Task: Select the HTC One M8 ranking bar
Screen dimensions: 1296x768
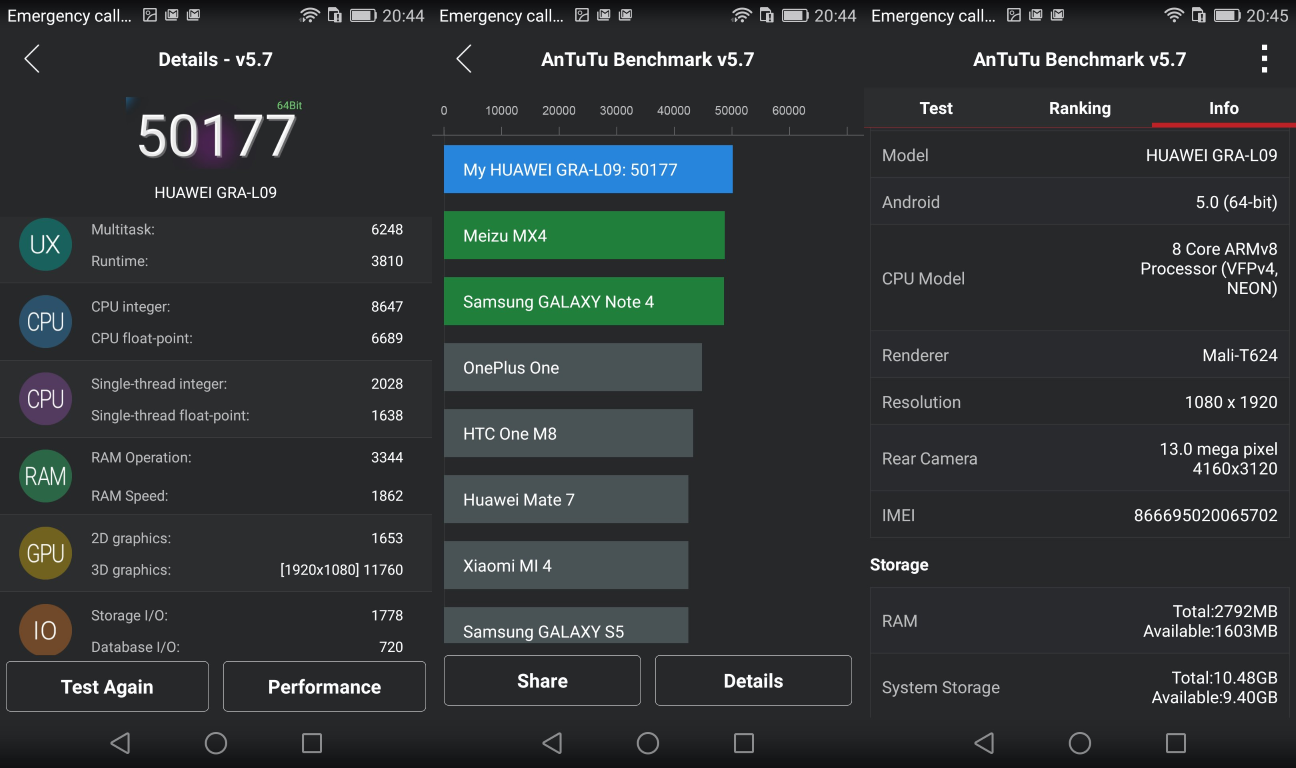Action: click(x=568, y=433)
